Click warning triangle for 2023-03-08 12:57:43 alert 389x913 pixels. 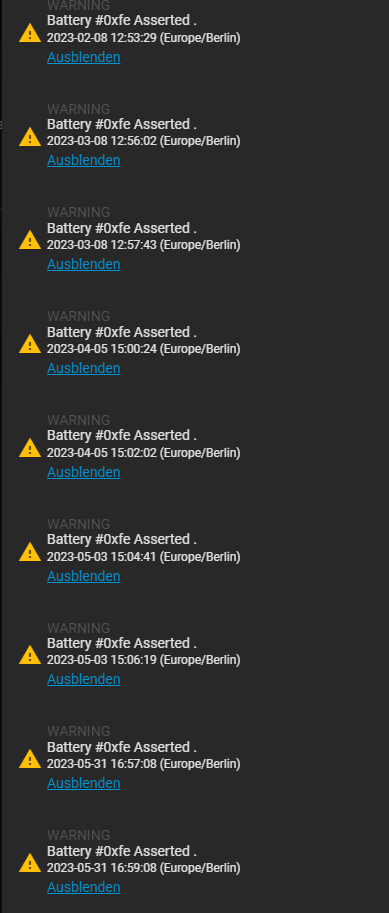pyautogui.click(x=30, y=240)
